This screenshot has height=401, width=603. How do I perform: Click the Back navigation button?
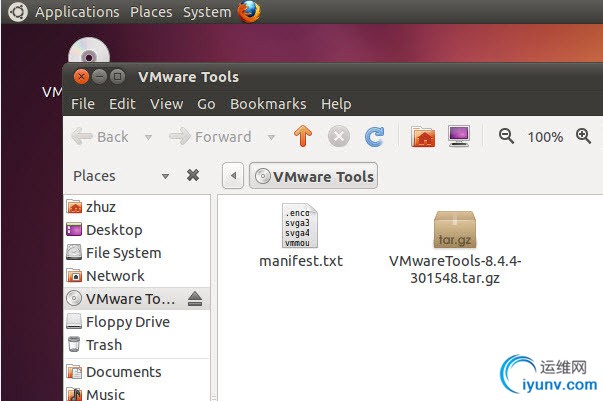(101, 136)
